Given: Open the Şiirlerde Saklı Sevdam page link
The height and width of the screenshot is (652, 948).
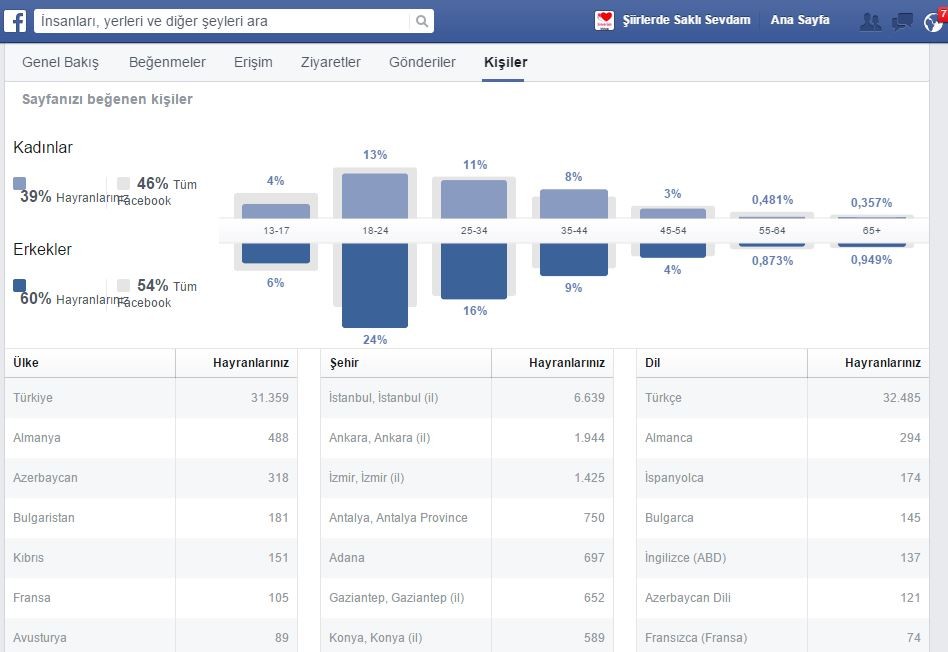Looking at the screenshot, I should pyautogui.click(x=686, y=20).
